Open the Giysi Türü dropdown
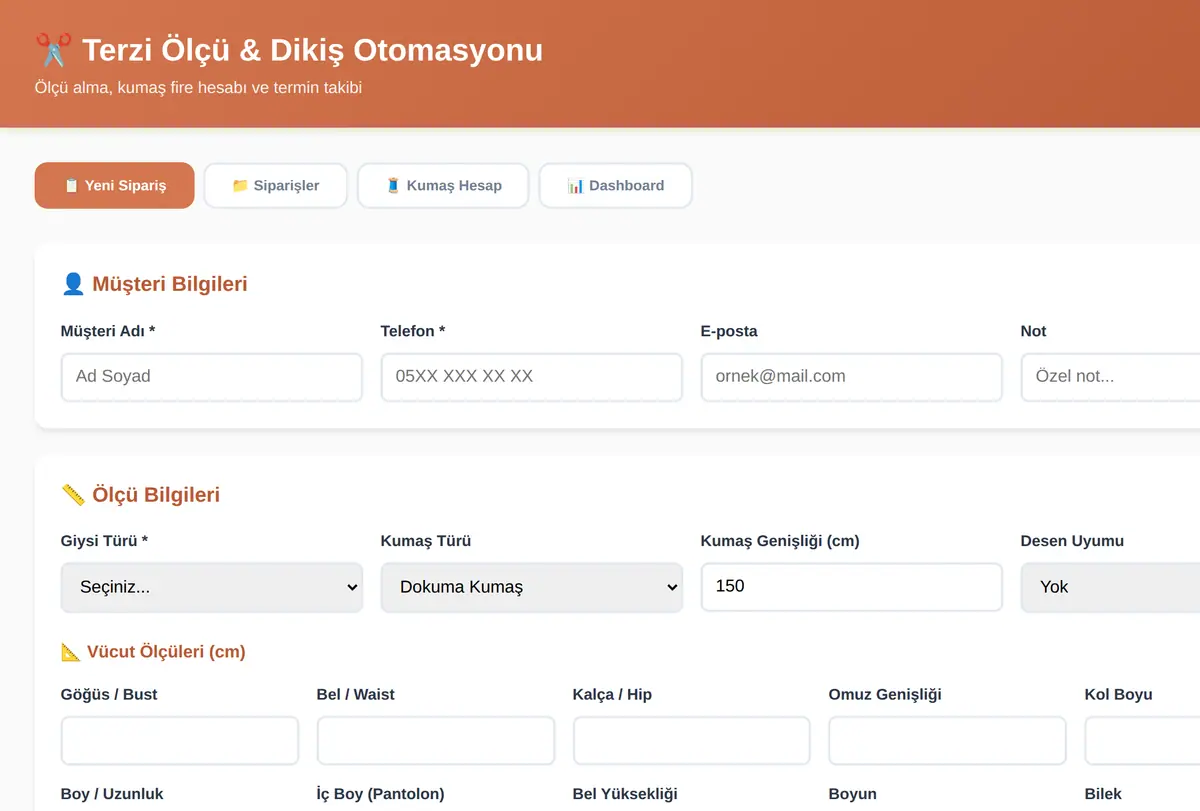 pos(212,587)
